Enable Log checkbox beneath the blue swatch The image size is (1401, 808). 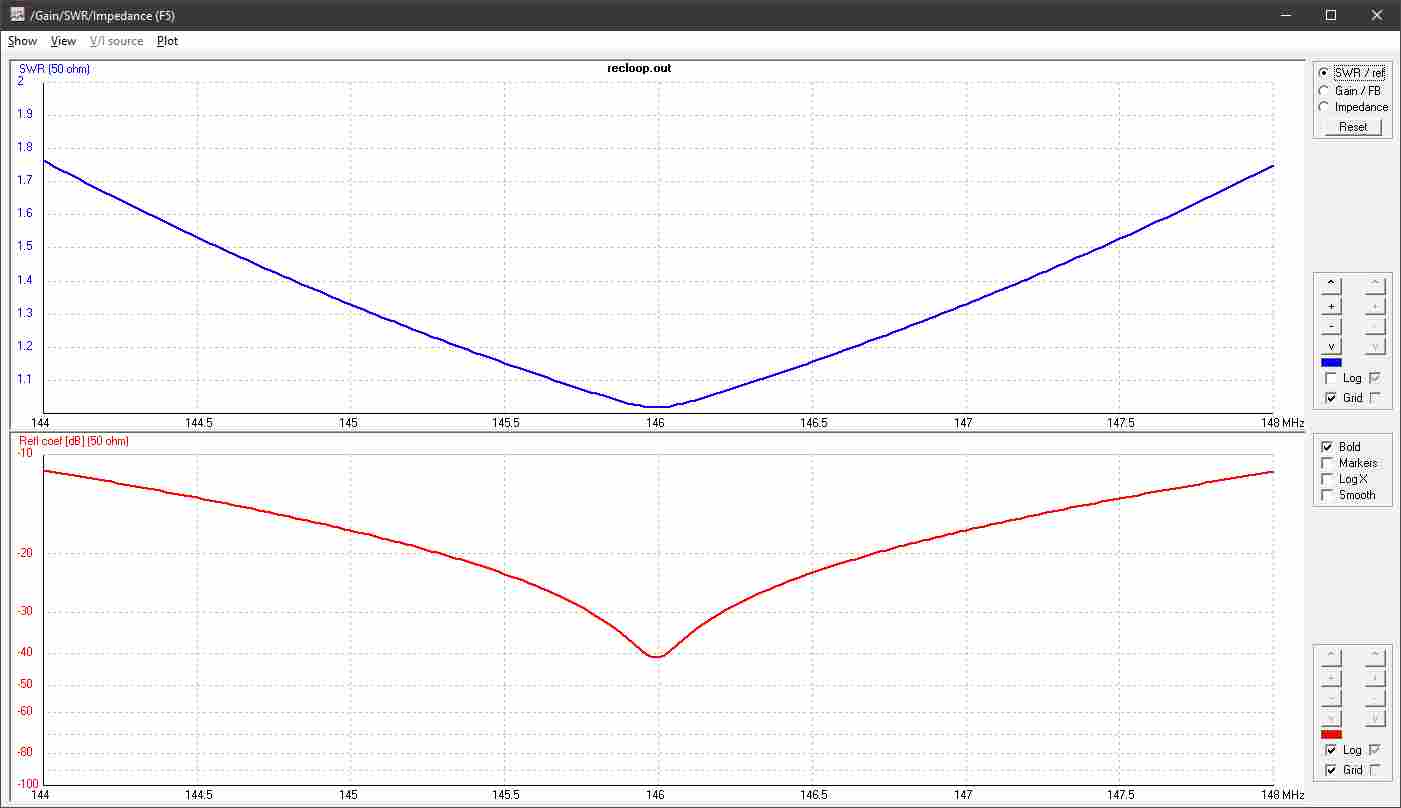point(1331,378)
